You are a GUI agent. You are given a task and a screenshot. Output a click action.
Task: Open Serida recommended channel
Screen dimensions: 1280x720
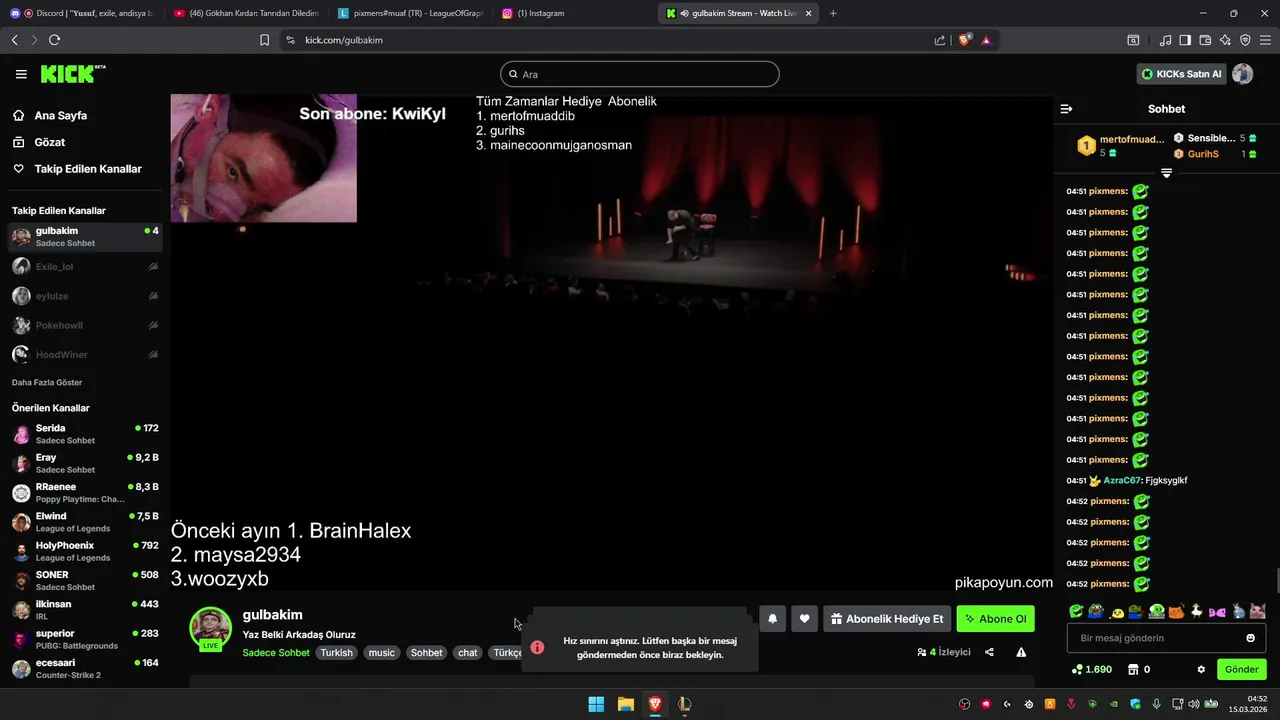pyautogui.click(x=85, y=434)
